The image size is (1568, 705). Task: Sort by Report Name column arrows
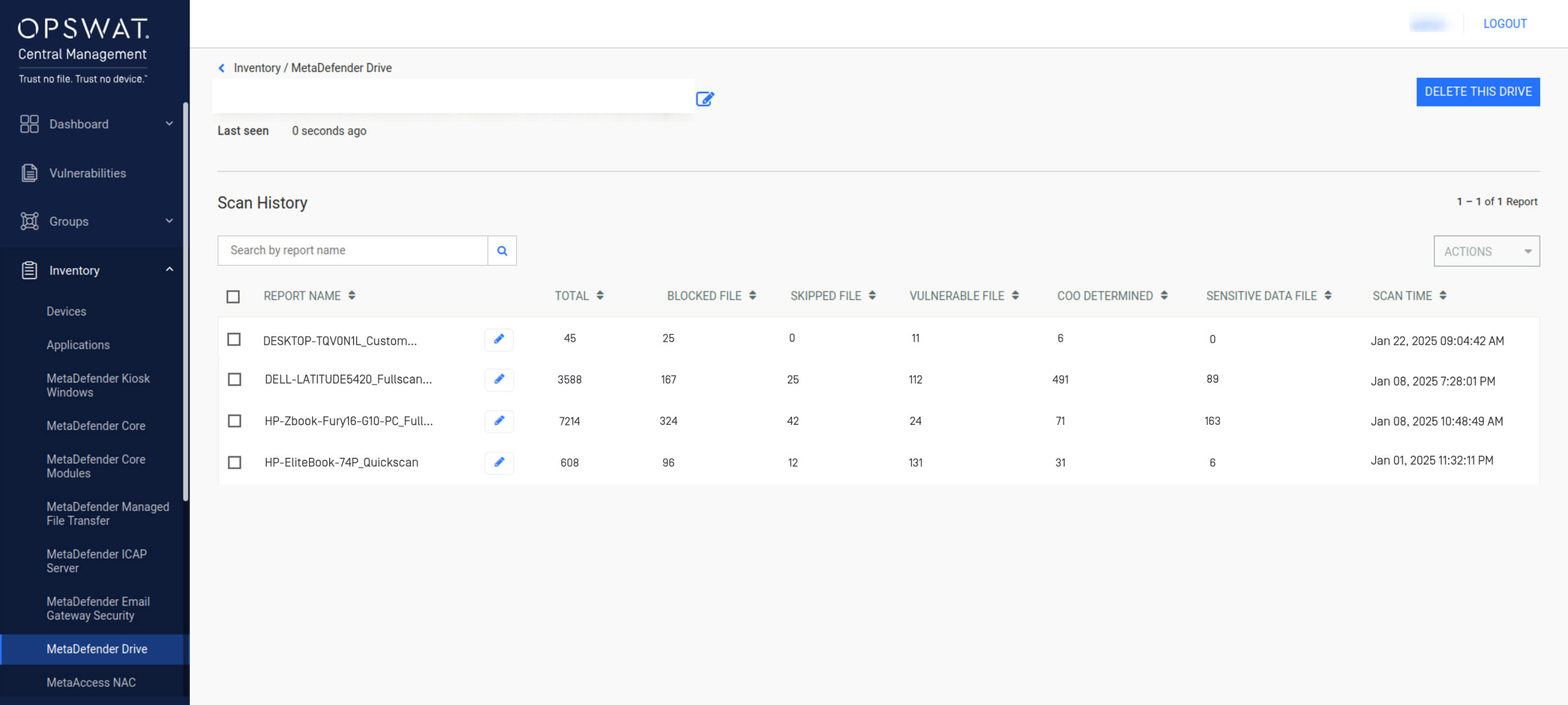352,295
